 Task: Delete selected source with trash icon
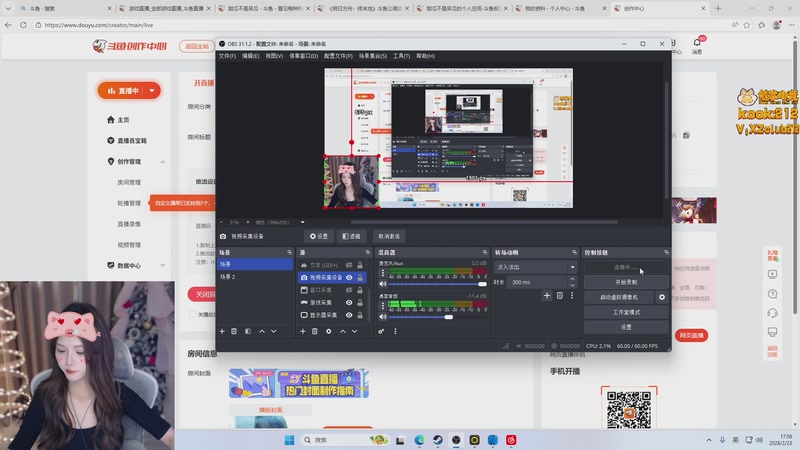(x=315, y=331)
